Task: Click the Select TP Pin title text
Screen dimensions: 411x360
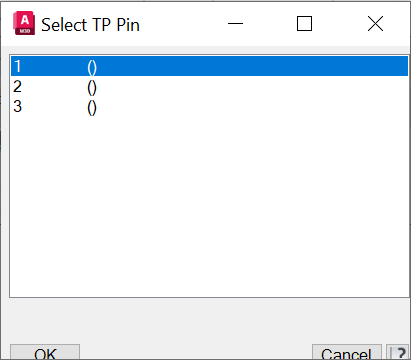Action: click(x=90, y=25)
